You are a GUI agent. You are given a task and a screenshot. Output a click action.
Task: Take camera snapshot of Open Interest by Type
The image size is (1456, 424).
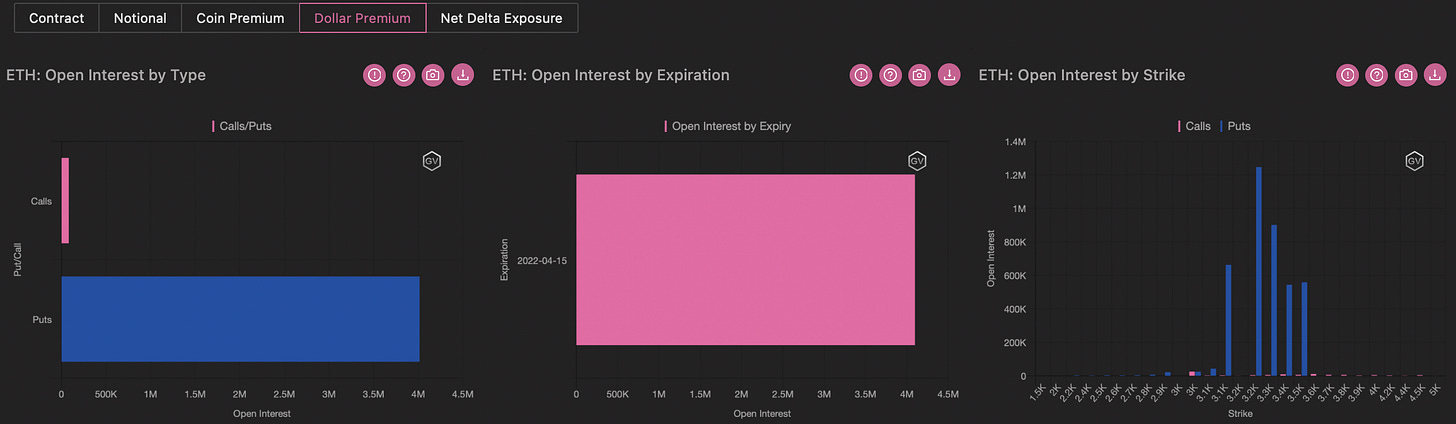[433, 75]
